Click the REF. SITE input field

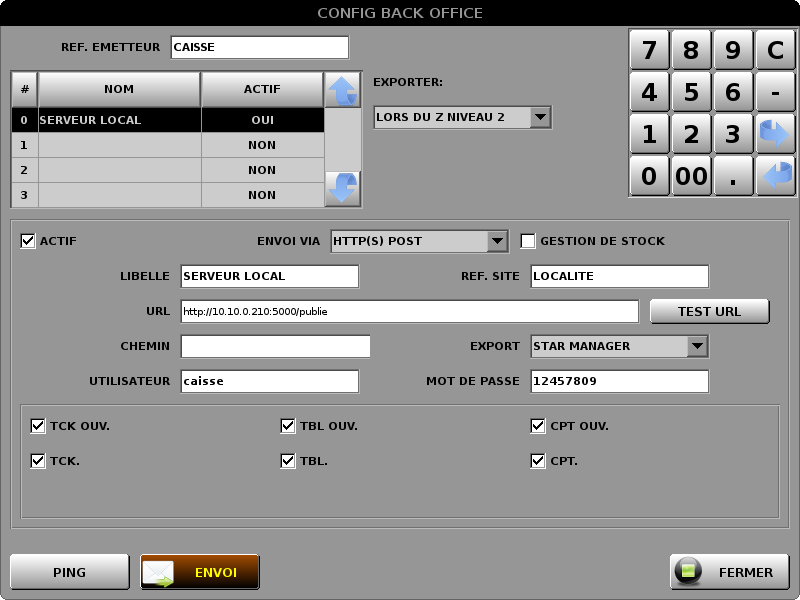click(619, 276)
